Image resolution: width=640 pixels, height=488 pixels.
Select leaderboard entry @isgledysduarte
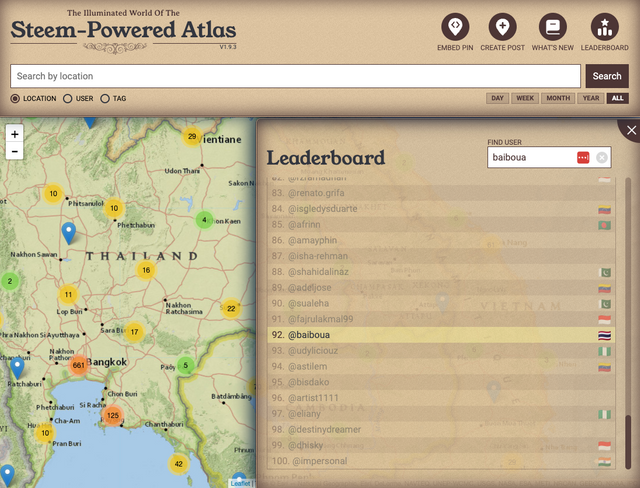click(441, 209)
